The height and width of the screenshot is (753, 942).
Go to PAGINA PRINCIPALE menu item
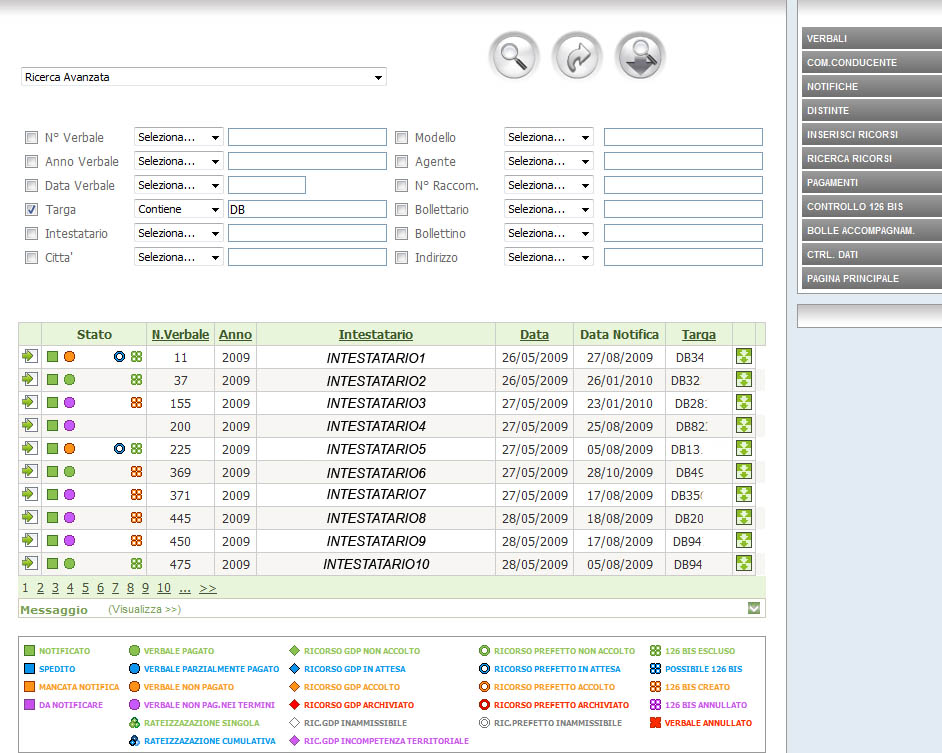[872, 279]
